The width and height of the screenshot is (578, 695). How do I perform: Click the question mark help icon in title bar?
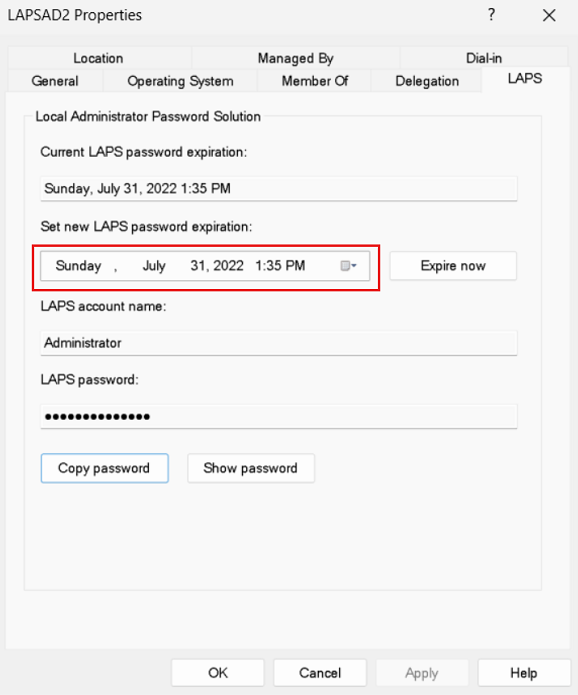pyautogui.click(x=491, y=15)
